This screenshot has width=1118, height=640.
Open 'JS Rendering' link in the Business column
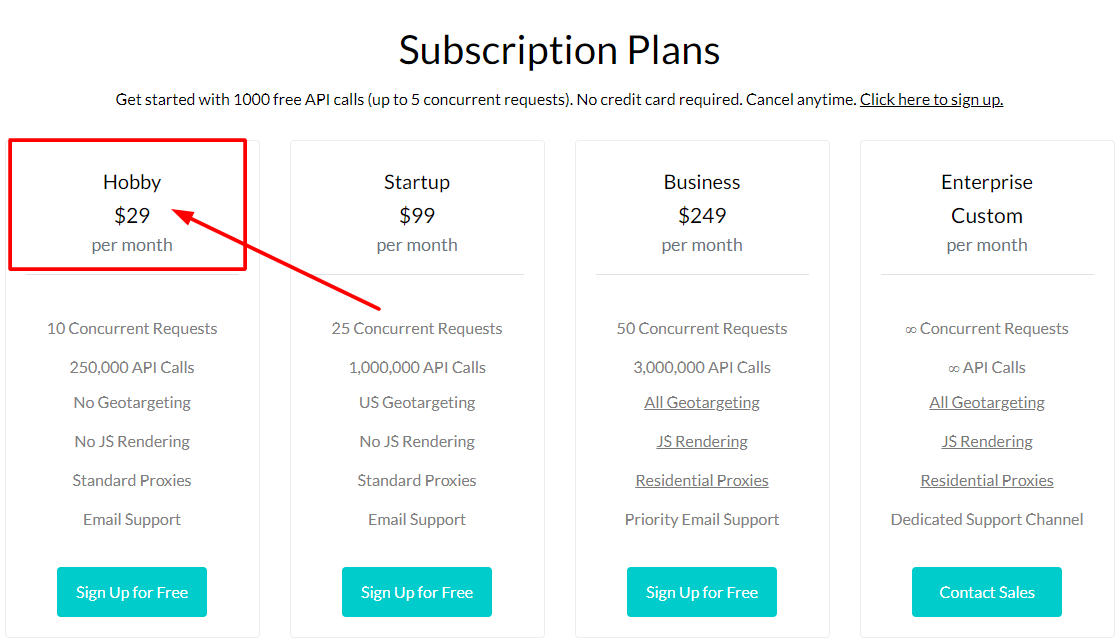coord(701,441)
